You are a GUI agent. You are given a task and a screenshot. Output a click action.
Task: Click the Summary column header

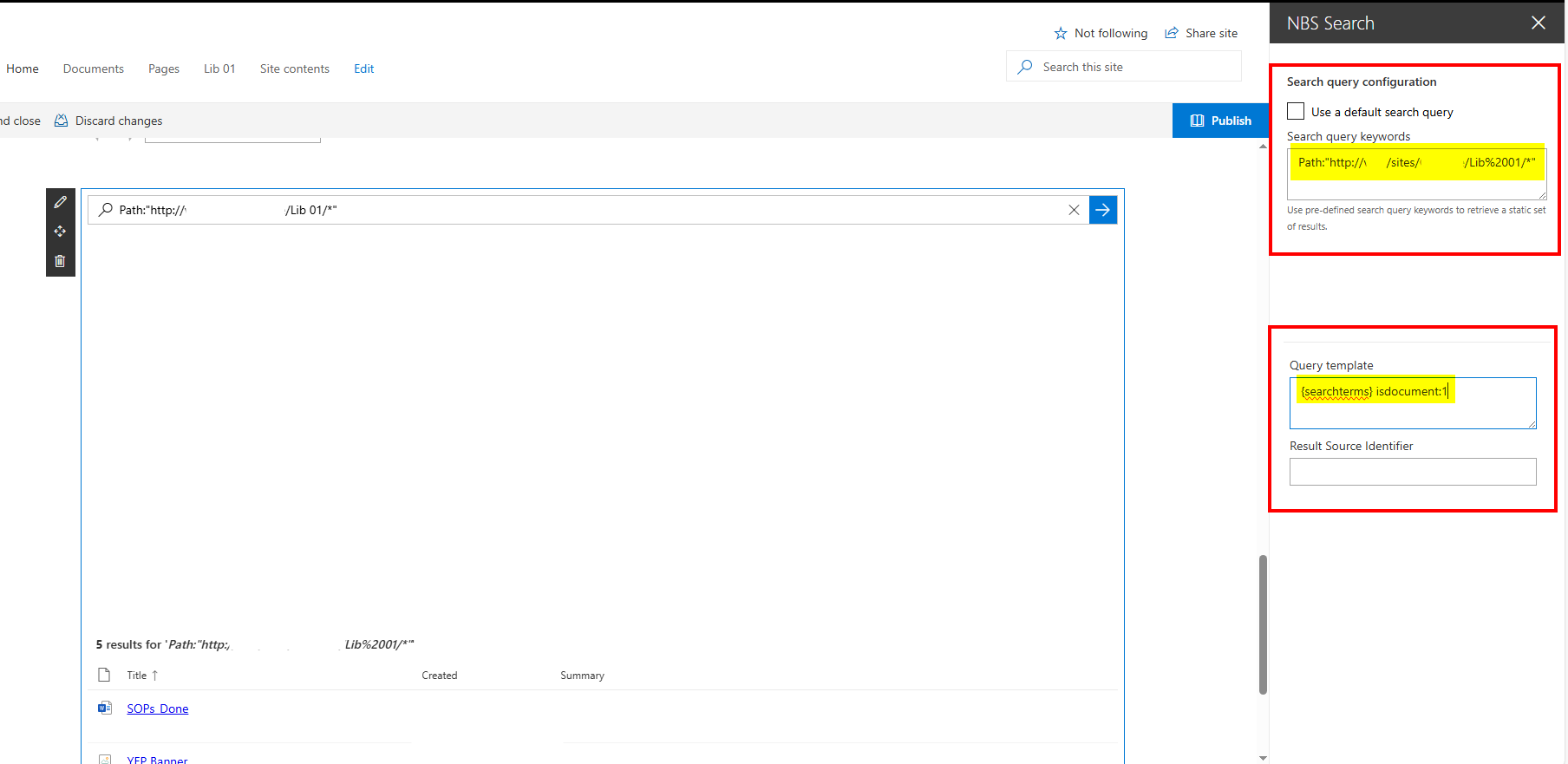click(582, 676)
